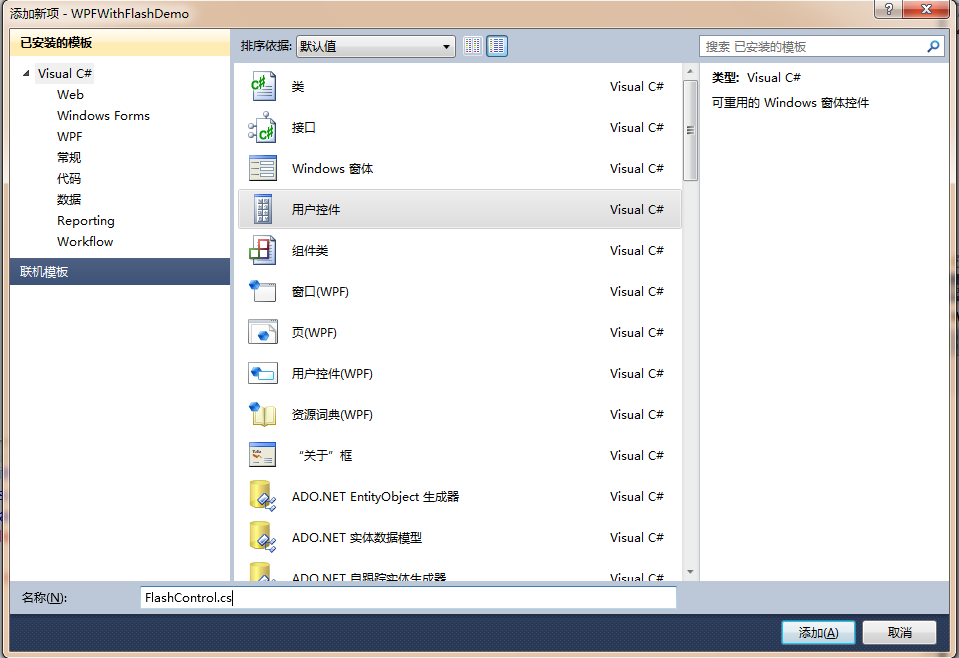Select the 常规 category
The height and width of the screenshot is (658, 959).
click(x=69, y=157)
